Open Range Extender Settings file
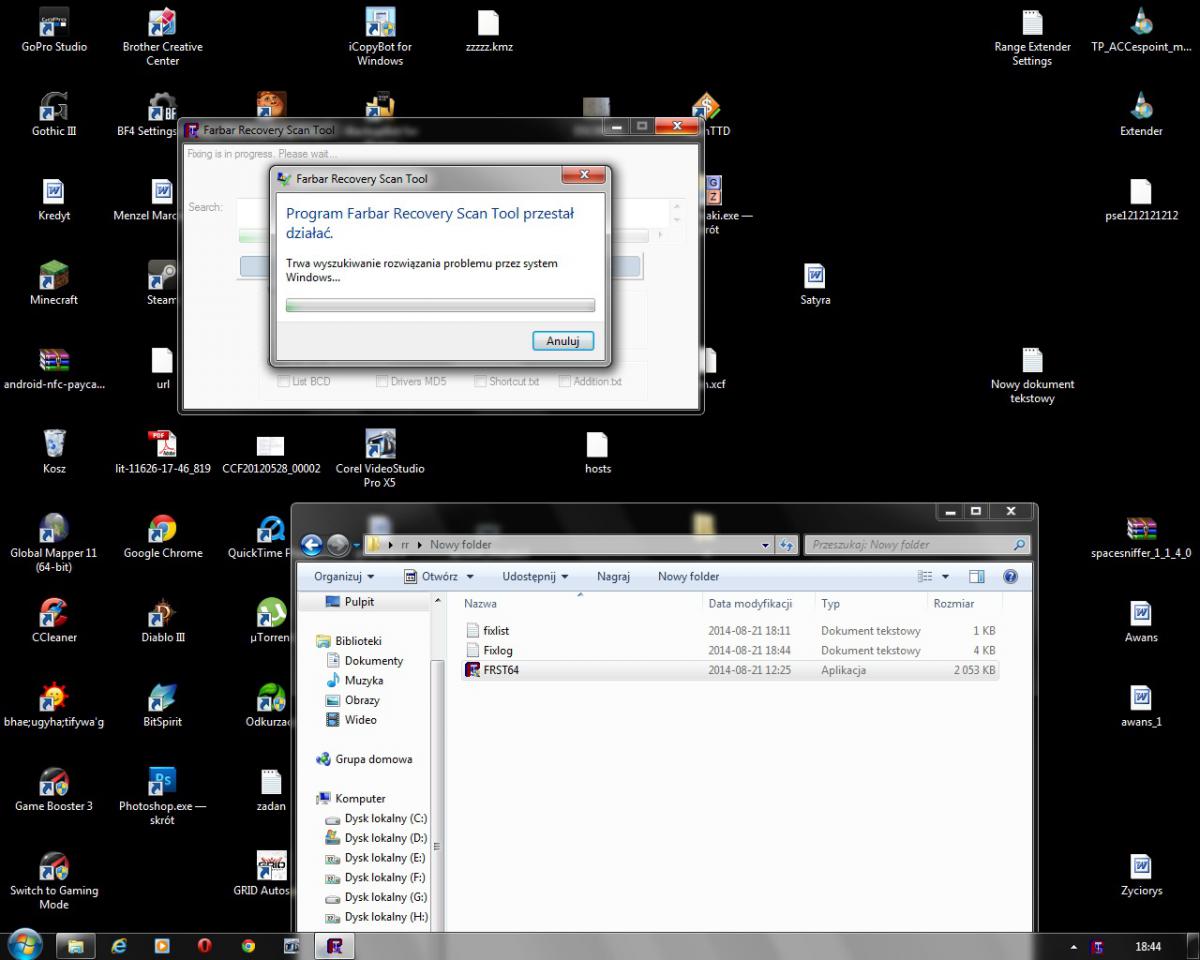The height and width of the screenshot is (960, 1200). pyautogui.click(x=1032, y=36)
